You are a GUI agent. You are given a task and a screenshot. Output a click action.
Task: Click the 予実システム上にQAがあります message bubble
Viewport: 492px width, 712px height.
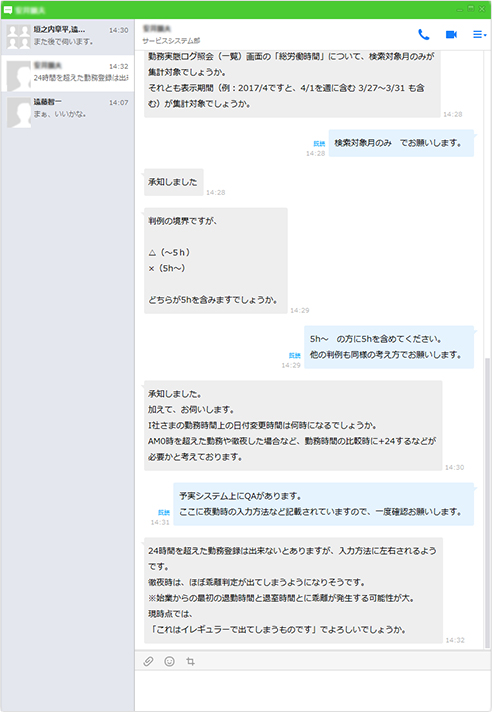[323, 504]
